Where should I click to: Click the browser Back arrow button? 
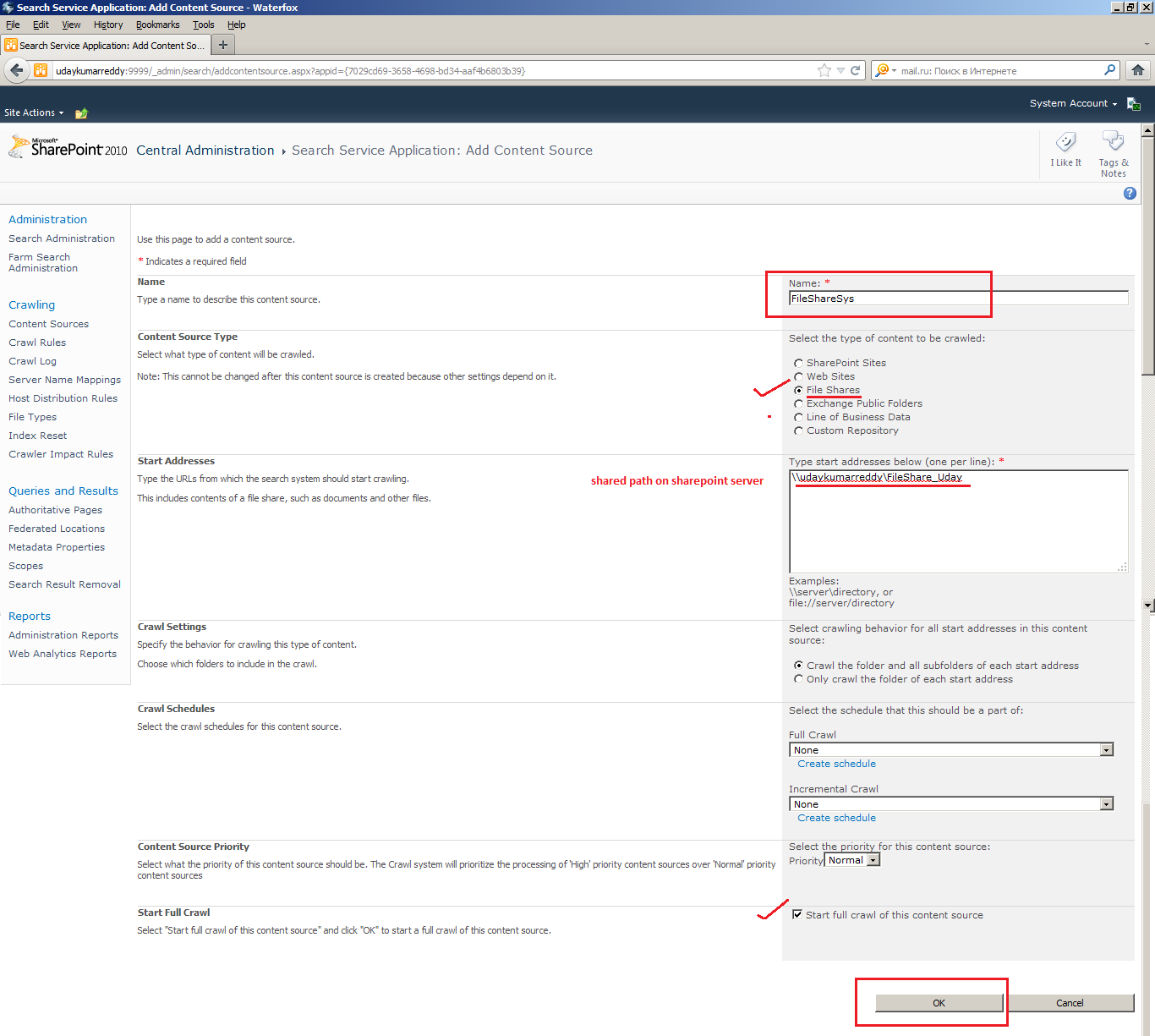click(x=17, y=71)
